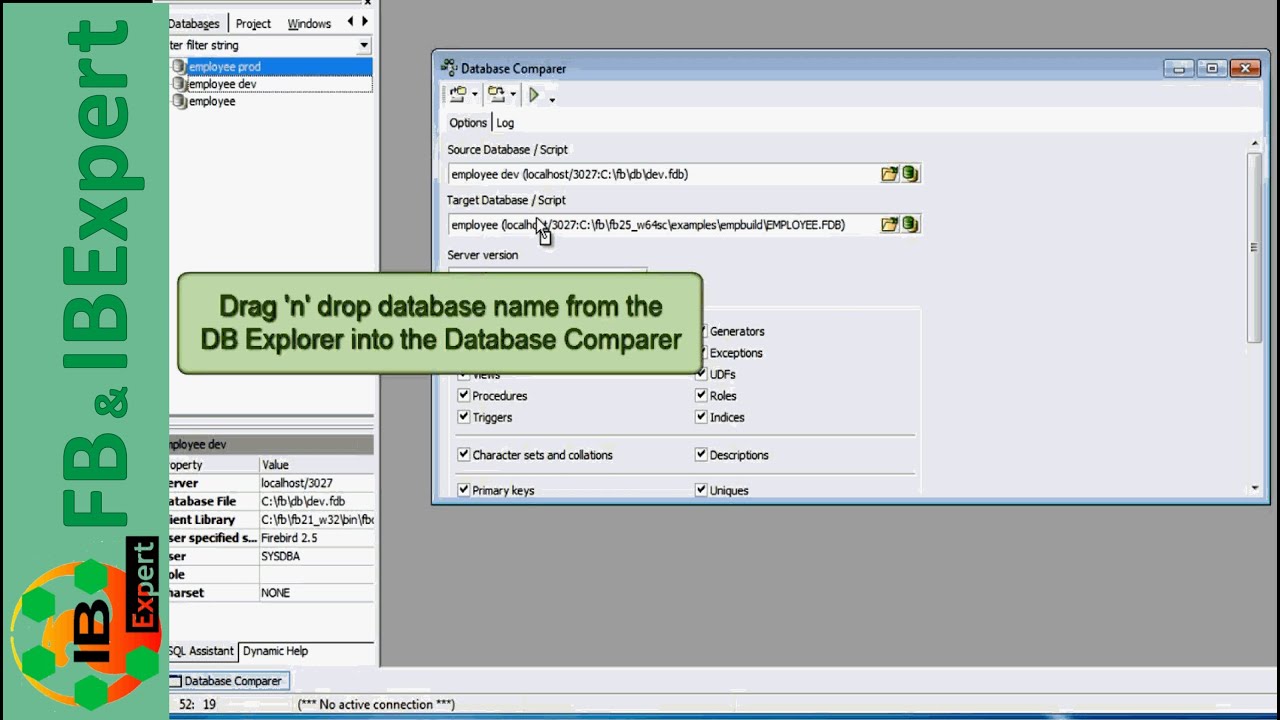1280x720 pixels.
Task: Click the Database Comparer taskbar window tab
Action: (x=227, y=681)
